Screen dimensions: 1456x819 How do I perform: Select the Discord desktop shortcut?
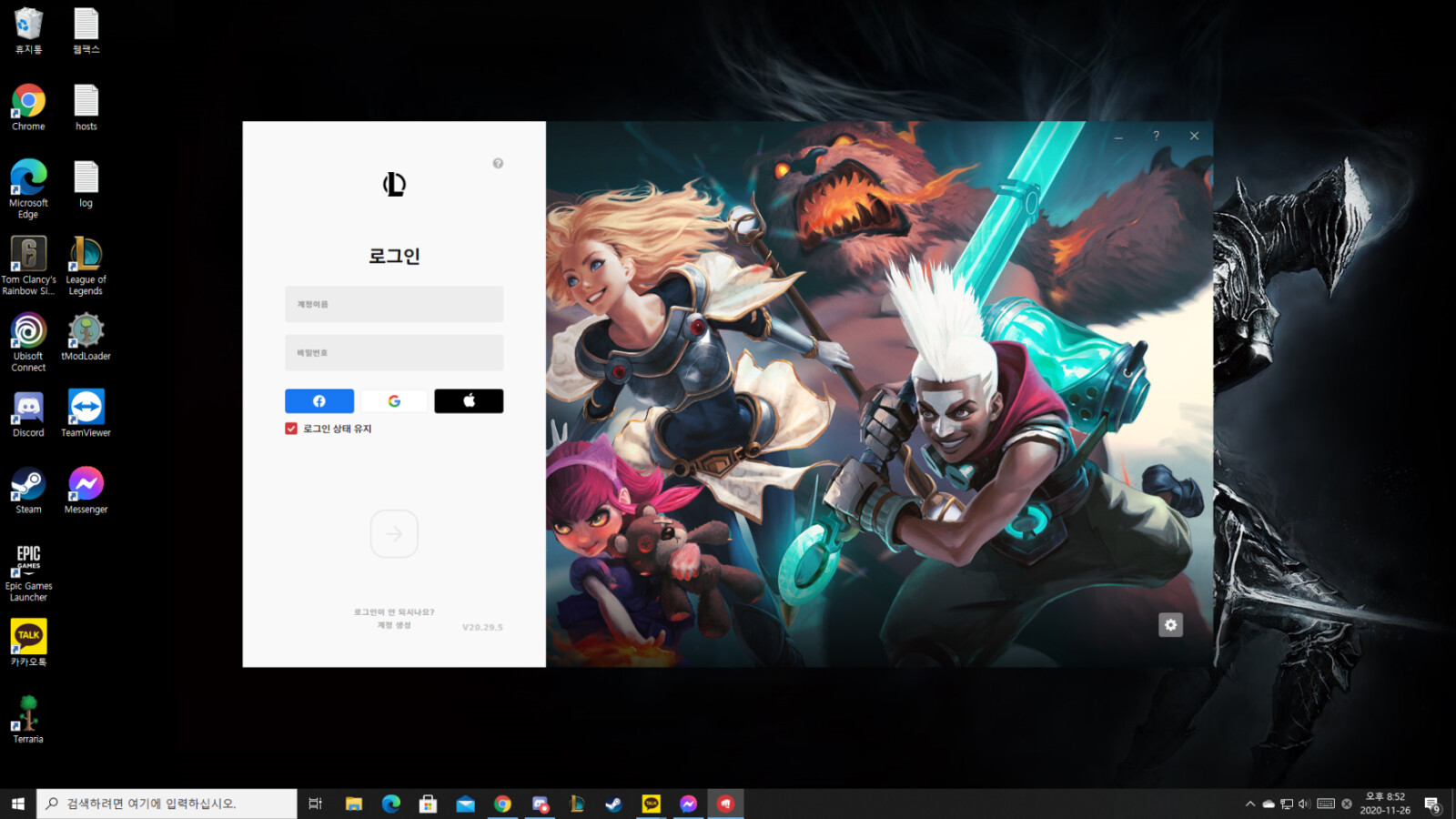28,414
